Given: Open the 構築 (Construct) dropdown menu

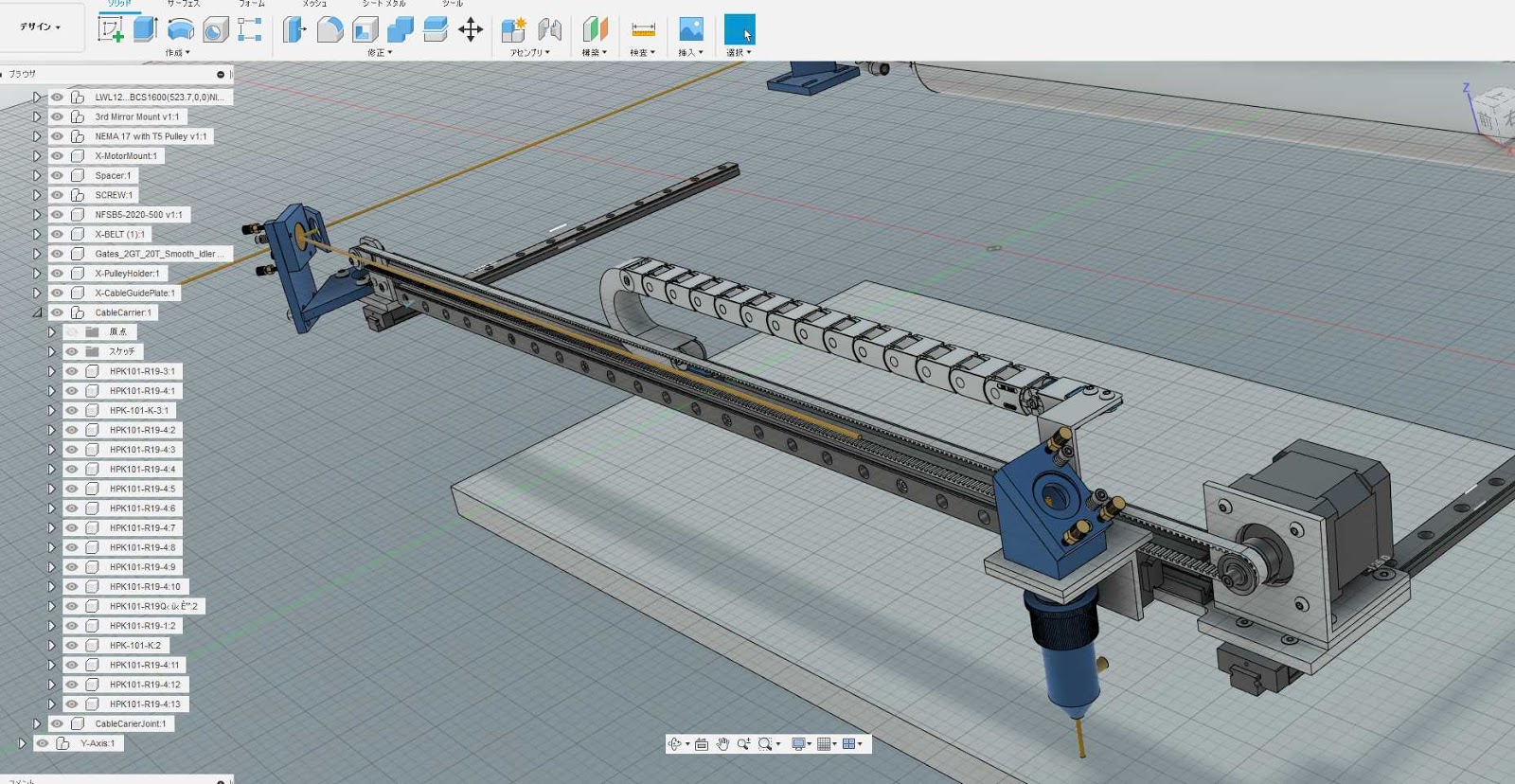Looking at the screenshot, I should coord(594,53).
